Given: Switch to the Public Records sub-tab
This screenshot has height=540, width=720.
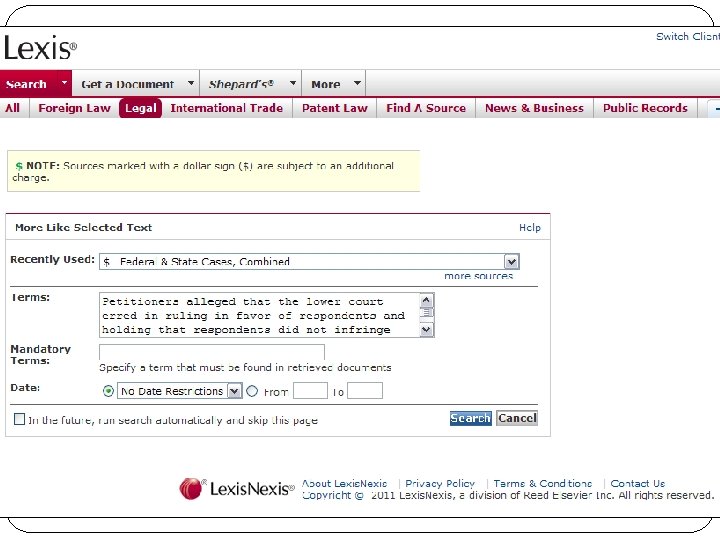Looking at the screenshot, I should [645, 108].
